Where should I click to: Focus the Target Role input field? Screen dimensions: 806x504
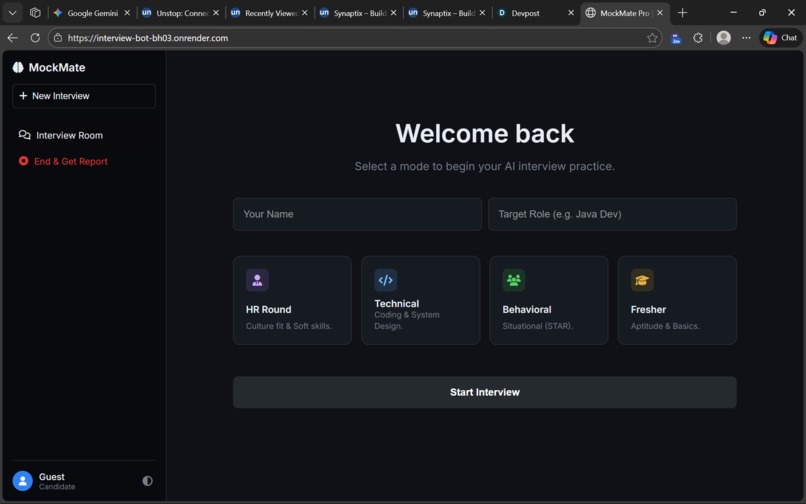click(612, 214)
